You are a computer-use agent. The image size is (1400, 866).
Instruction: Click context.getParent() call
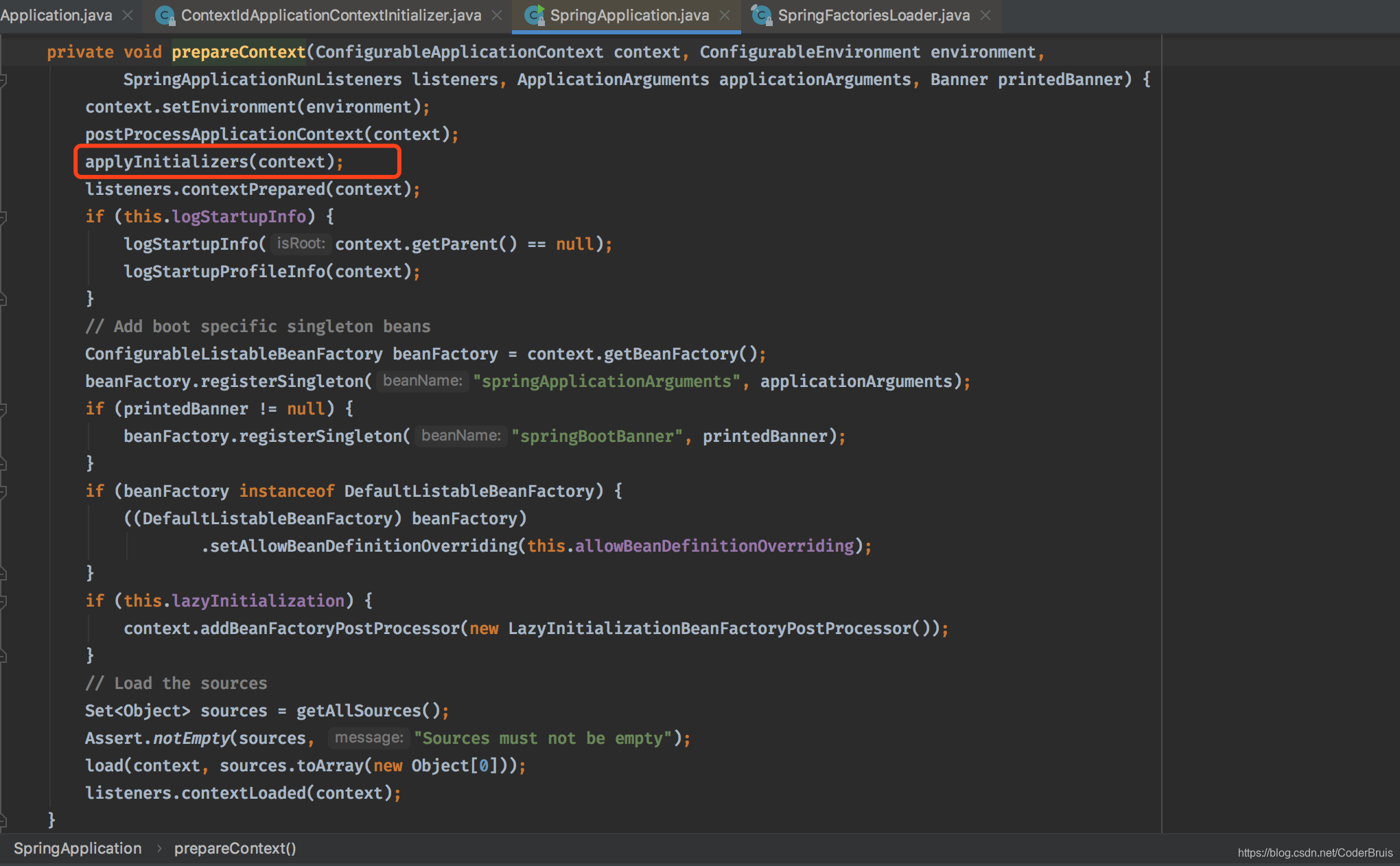coord(426,244)
